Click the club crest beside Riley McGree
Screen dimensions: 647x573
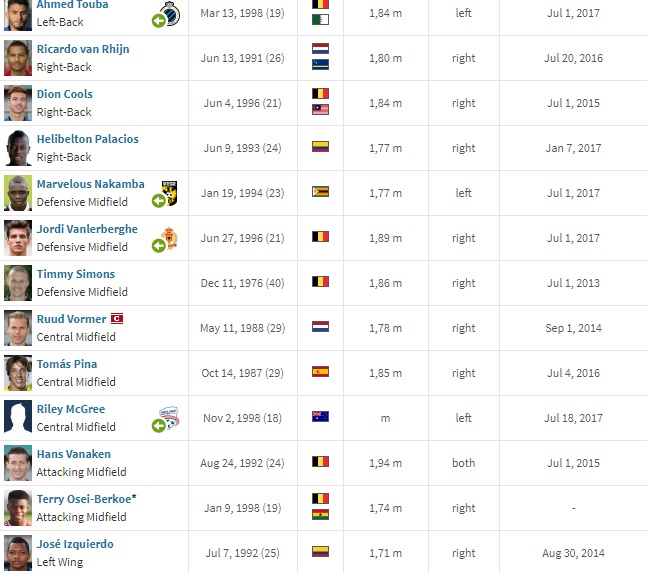tap(168, 416)
